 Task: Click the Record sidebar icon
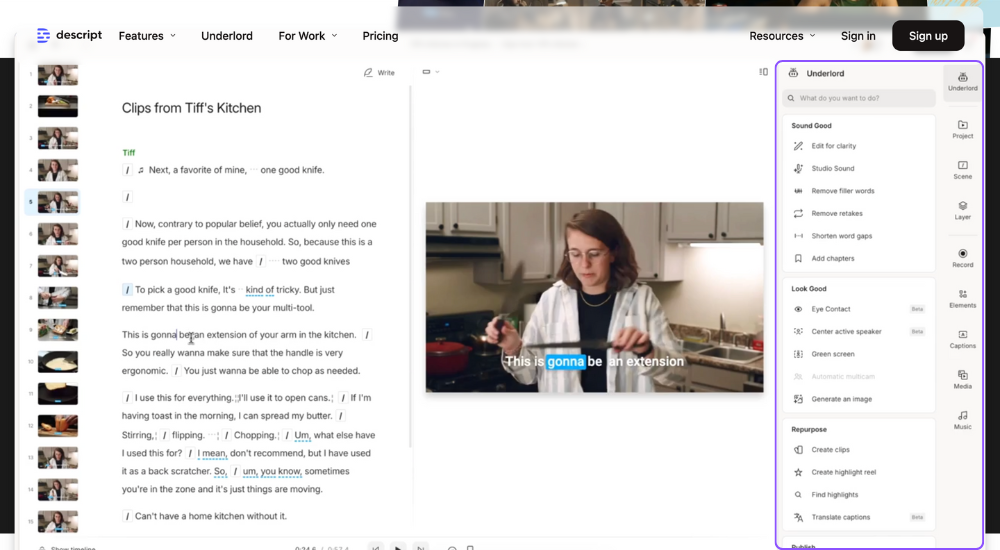coord(962,258)
